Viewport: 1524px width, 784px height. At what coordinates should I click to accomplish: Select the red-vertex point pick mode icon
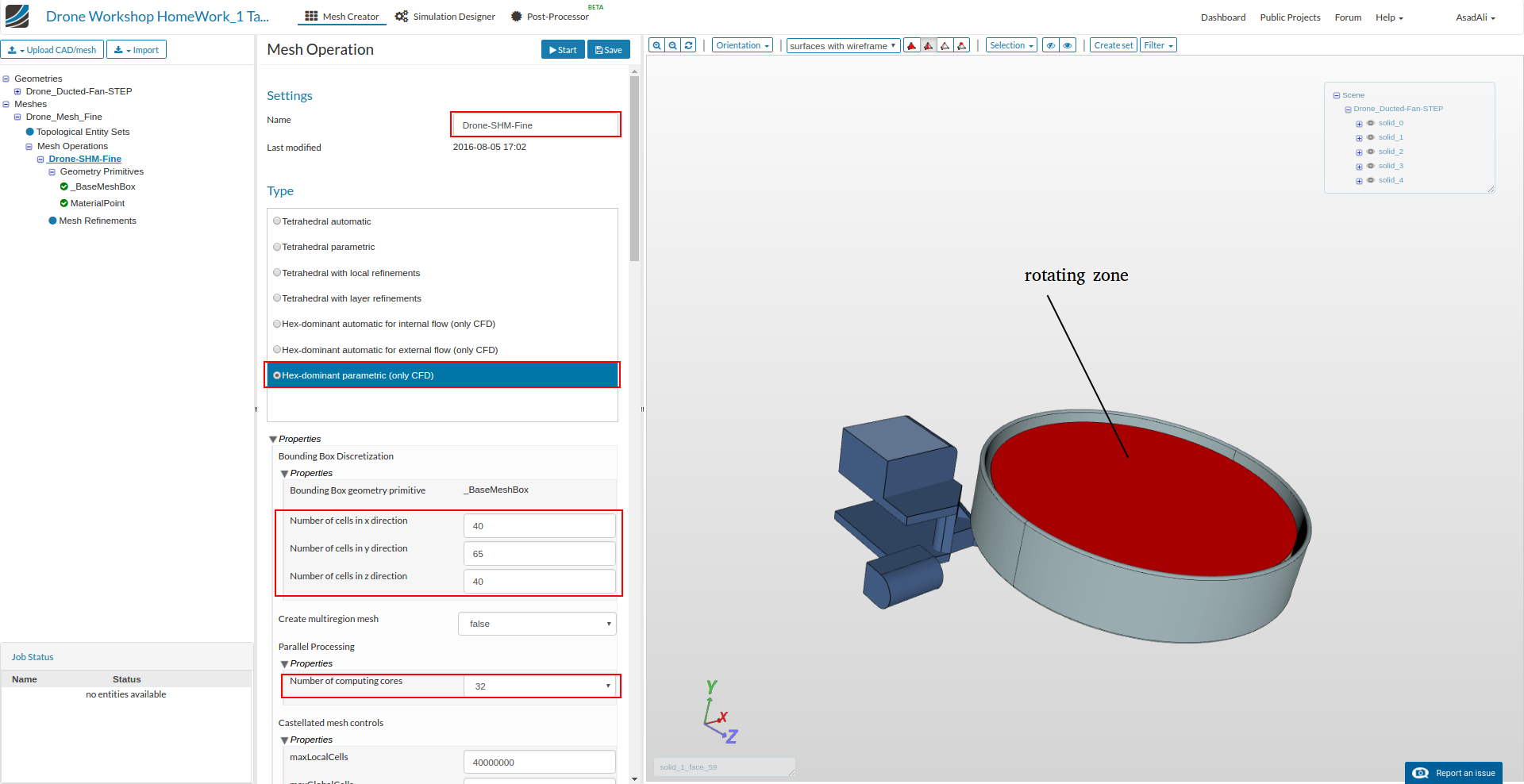[962, 45]
